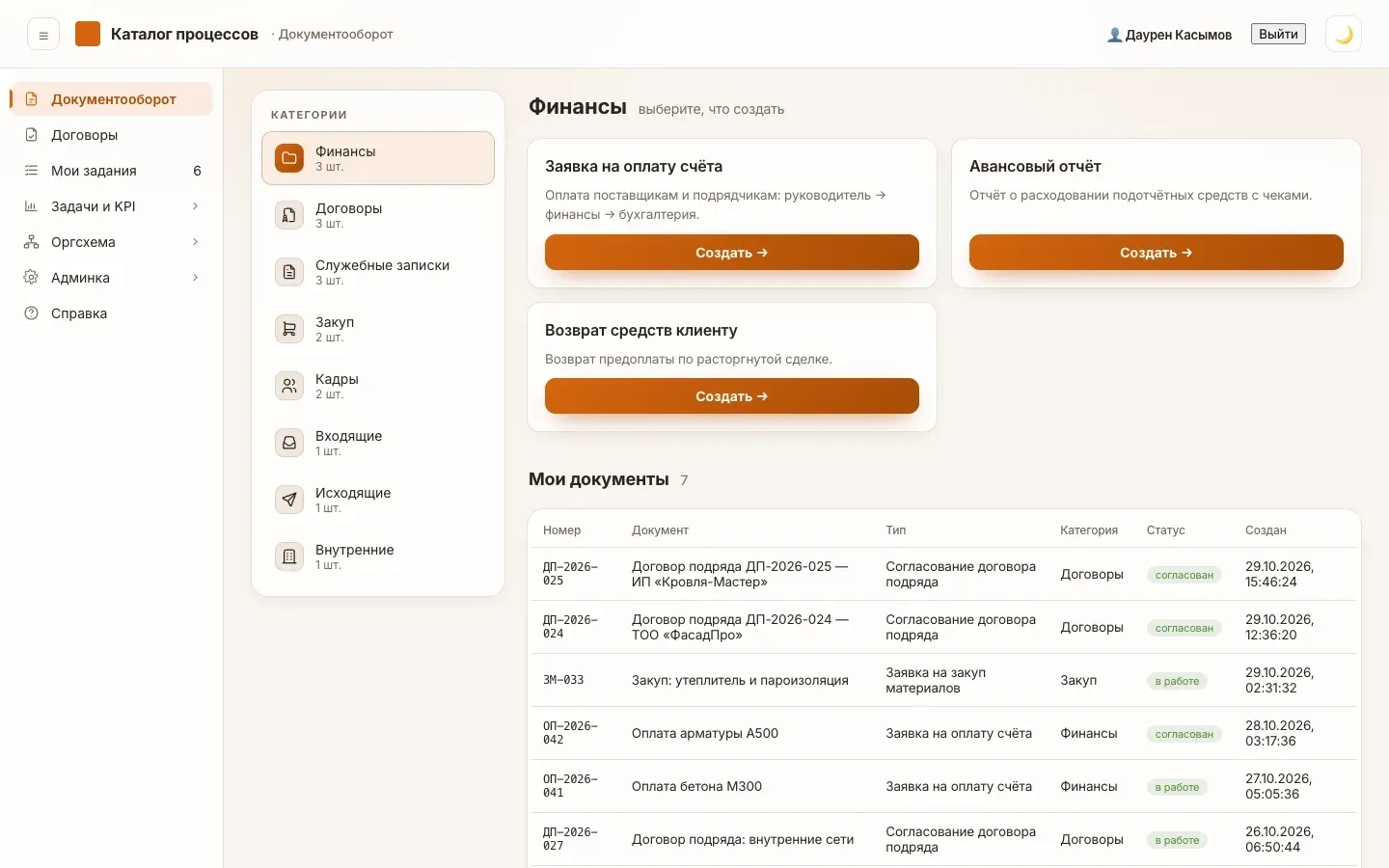1389x868 pixels.
Task: Create a Заявка на оплату счёта
Action: tap(732, 253)
